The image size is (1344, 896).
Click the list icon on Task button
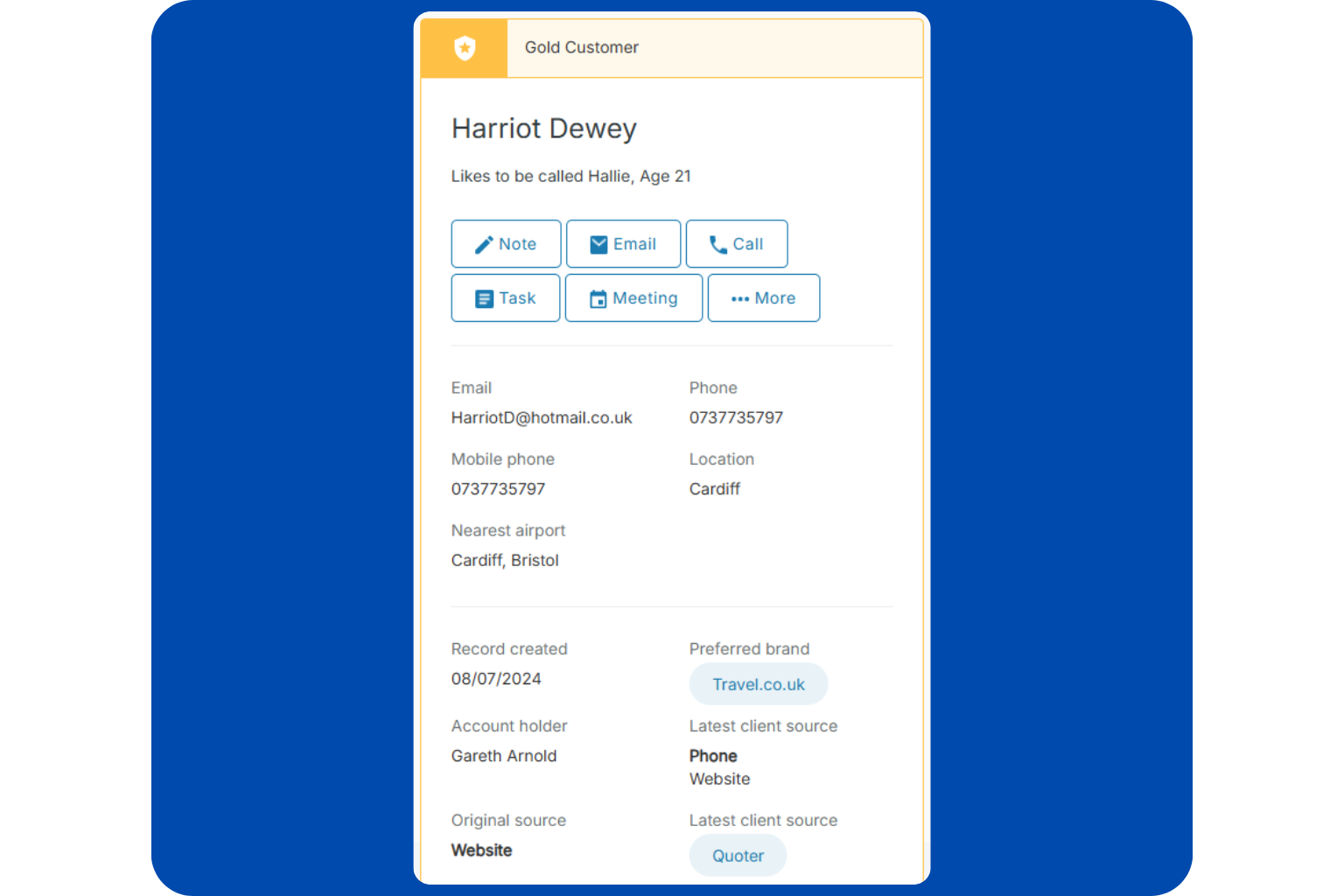click(484, 299)
